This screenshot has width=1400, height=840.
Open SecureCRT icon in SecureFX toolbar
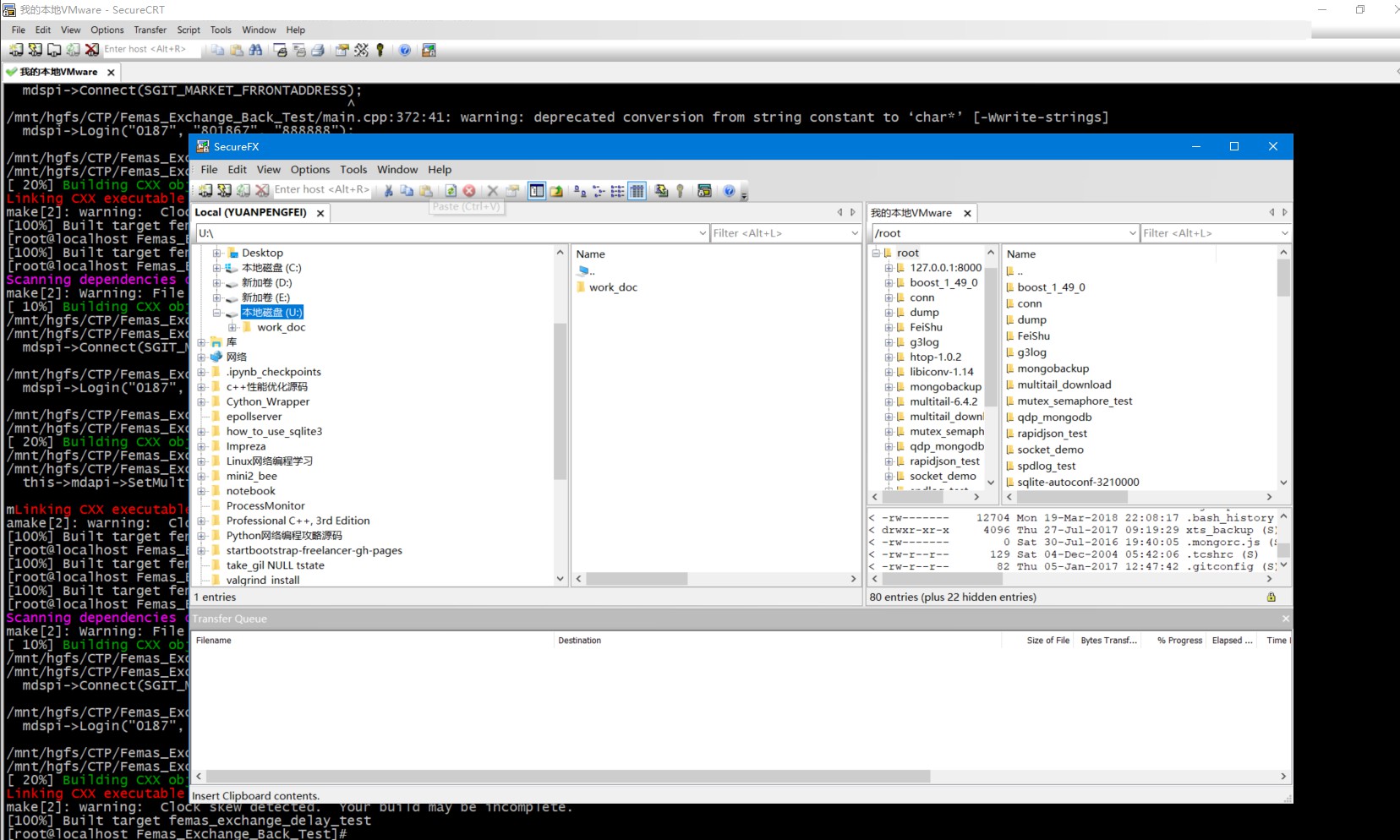coord(704,191)
